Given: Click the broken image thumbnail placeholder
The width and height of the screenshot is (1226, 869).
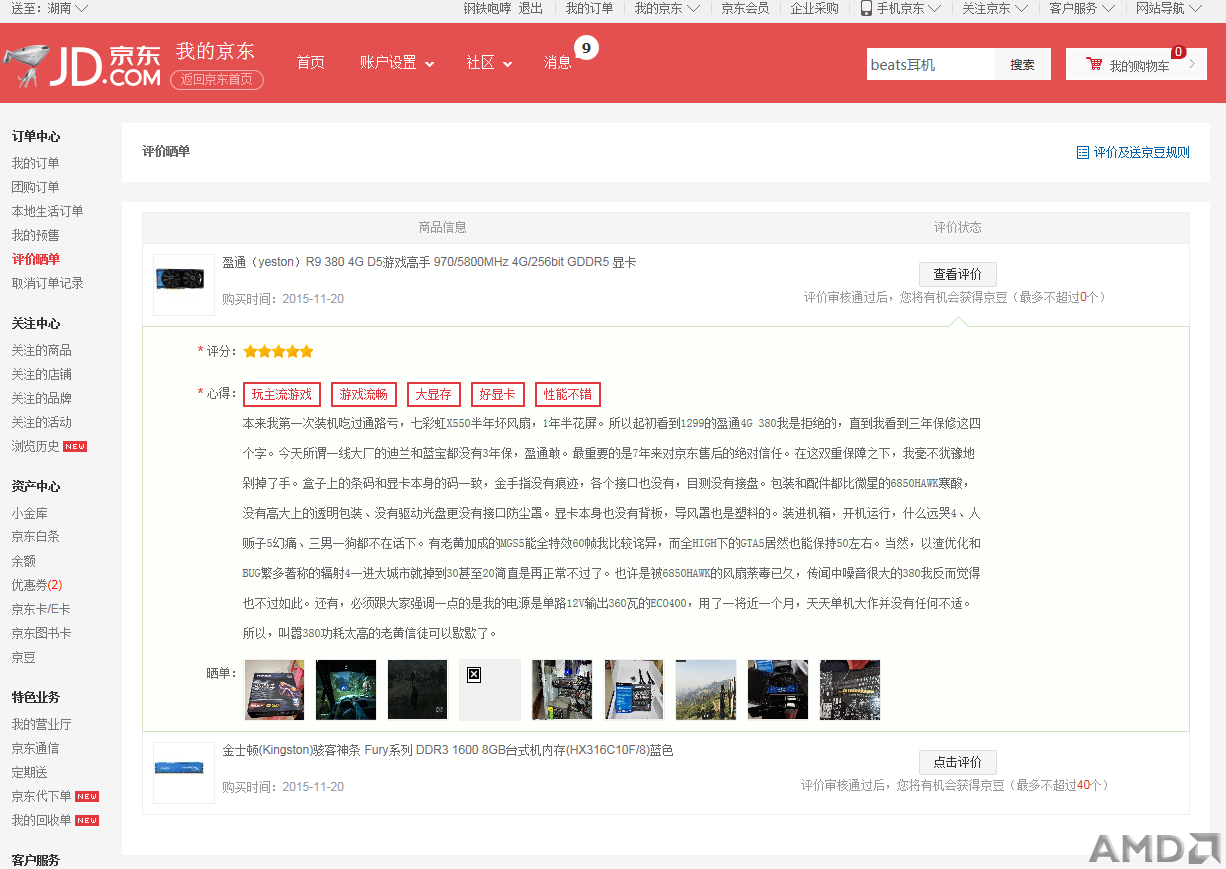Looking at the screenshot, I should [x=490, y=689].
